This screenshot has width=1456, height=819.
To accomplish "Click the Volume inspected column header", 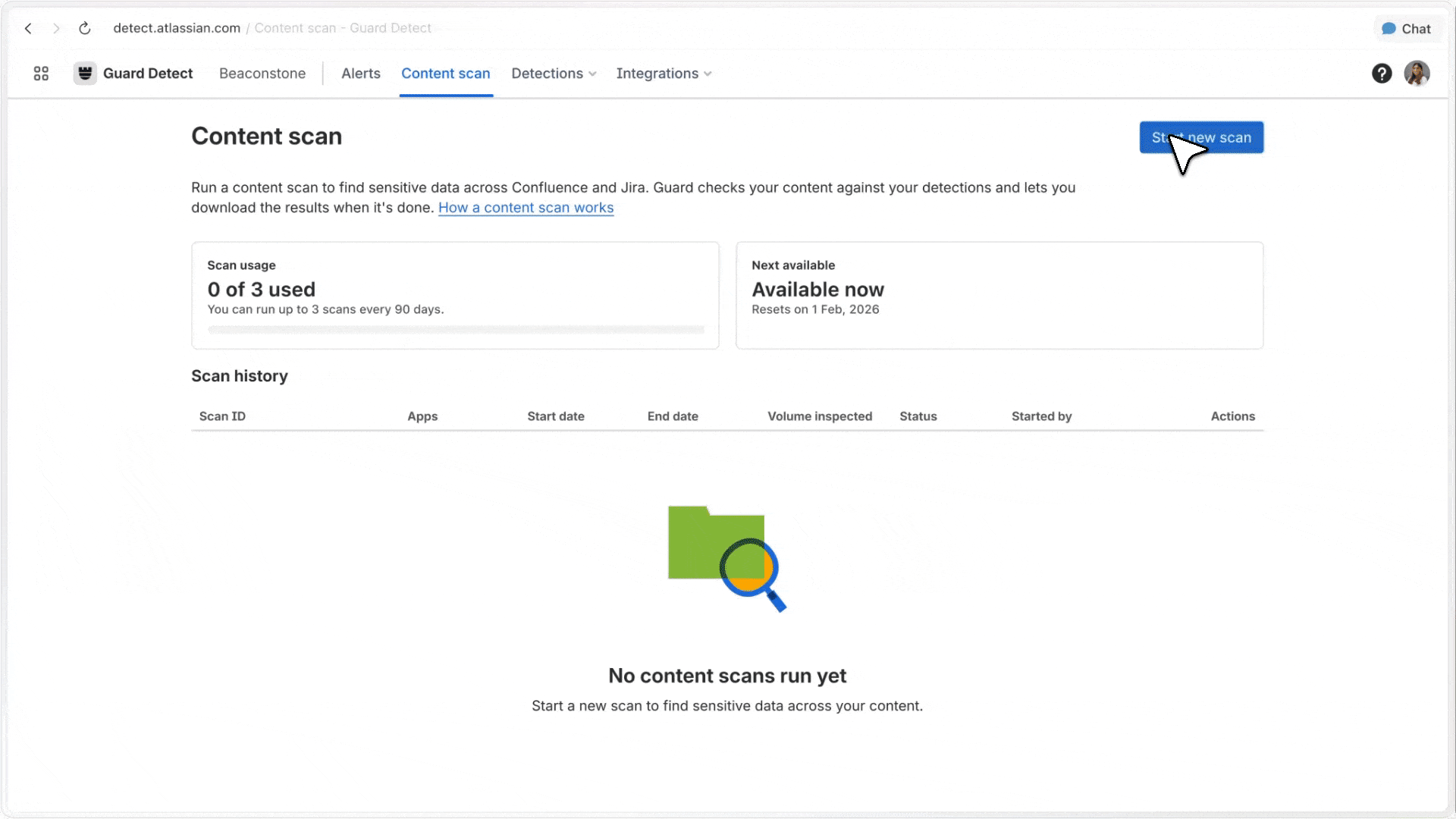I will pyautogui.click(x=820, y=416).
